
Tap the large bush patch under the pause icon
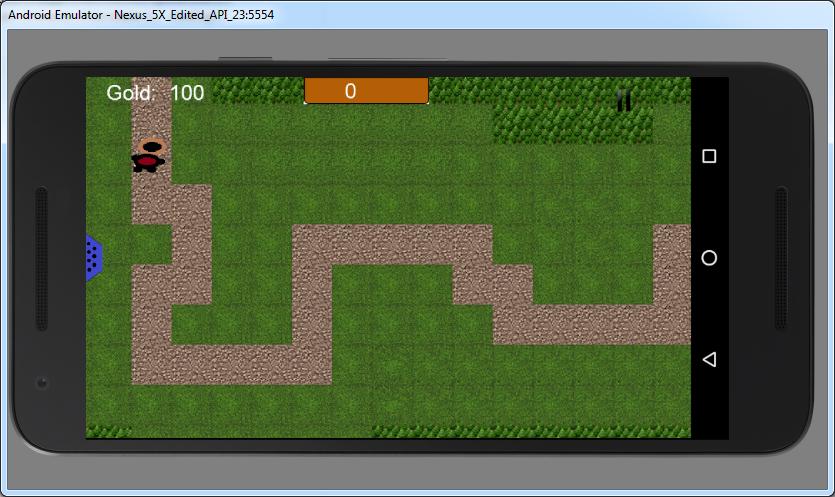(x=572, y=125)
